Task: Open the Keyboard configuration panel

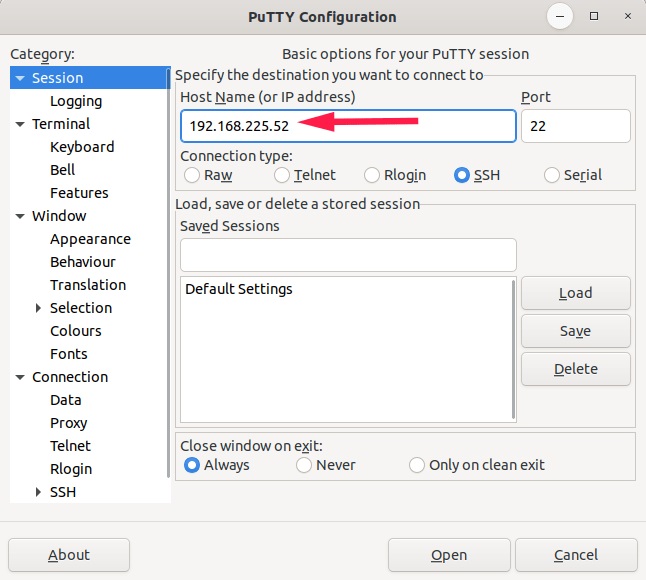Action: [x=82, y=147]
